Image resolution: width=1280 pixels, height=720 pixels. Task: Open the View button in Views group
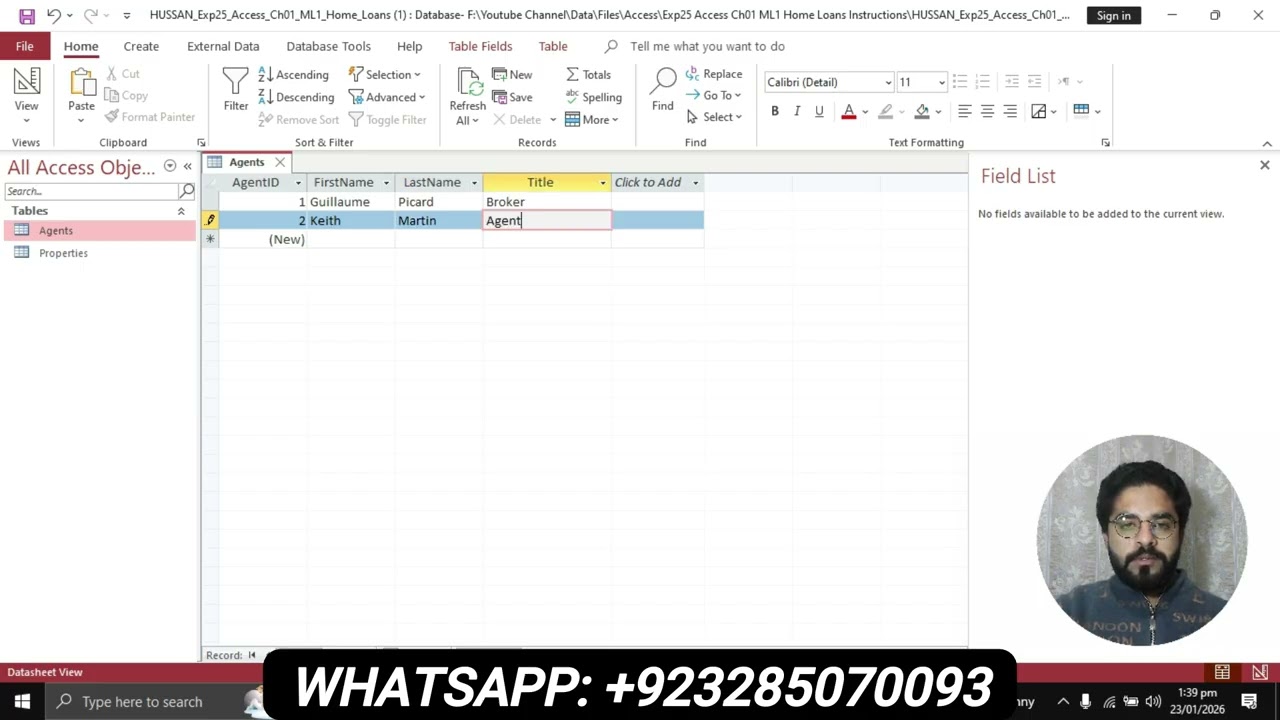click(x=26, y=95)
